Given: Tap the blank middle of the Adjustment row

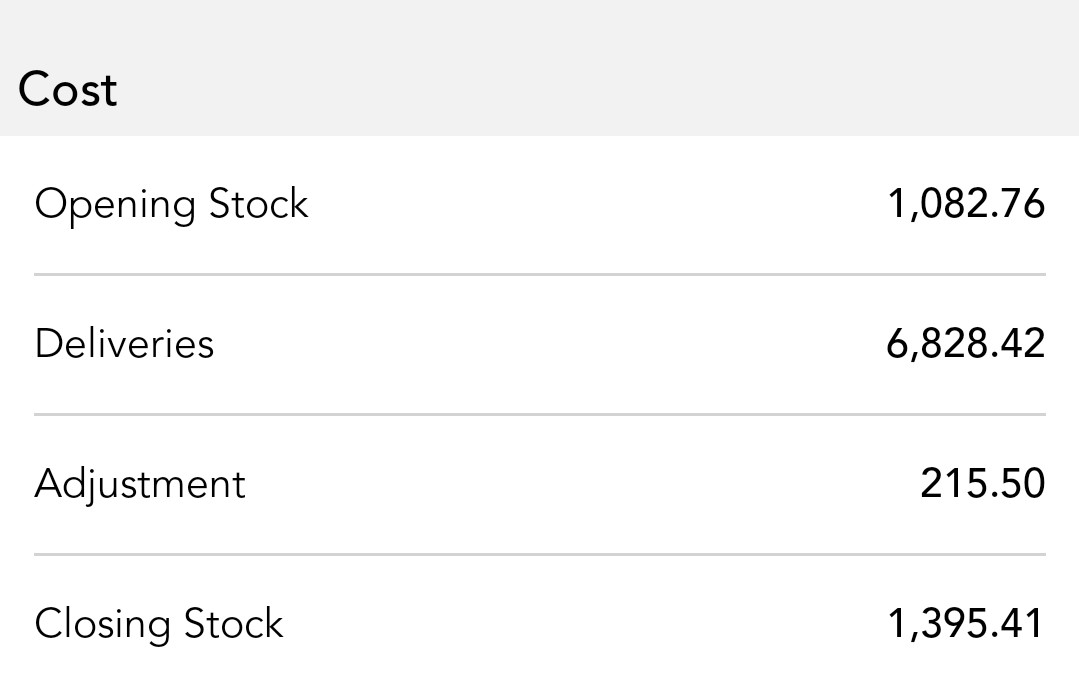Looking at the screenshot, I should click(580, 485).
